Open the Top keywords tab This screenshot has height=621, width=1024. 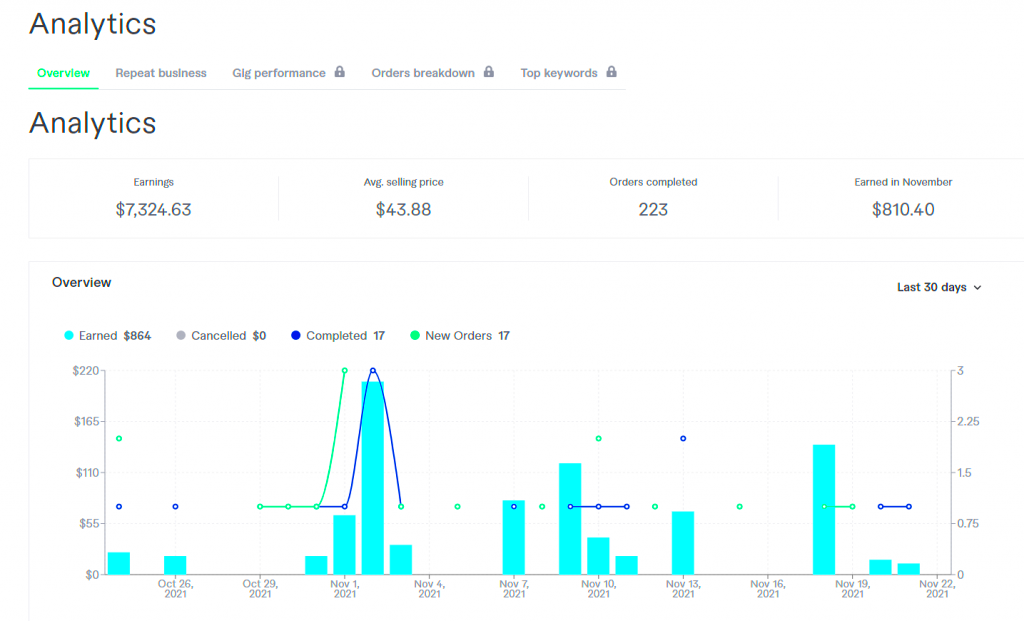pyautogui.click(x=558, y=73)
